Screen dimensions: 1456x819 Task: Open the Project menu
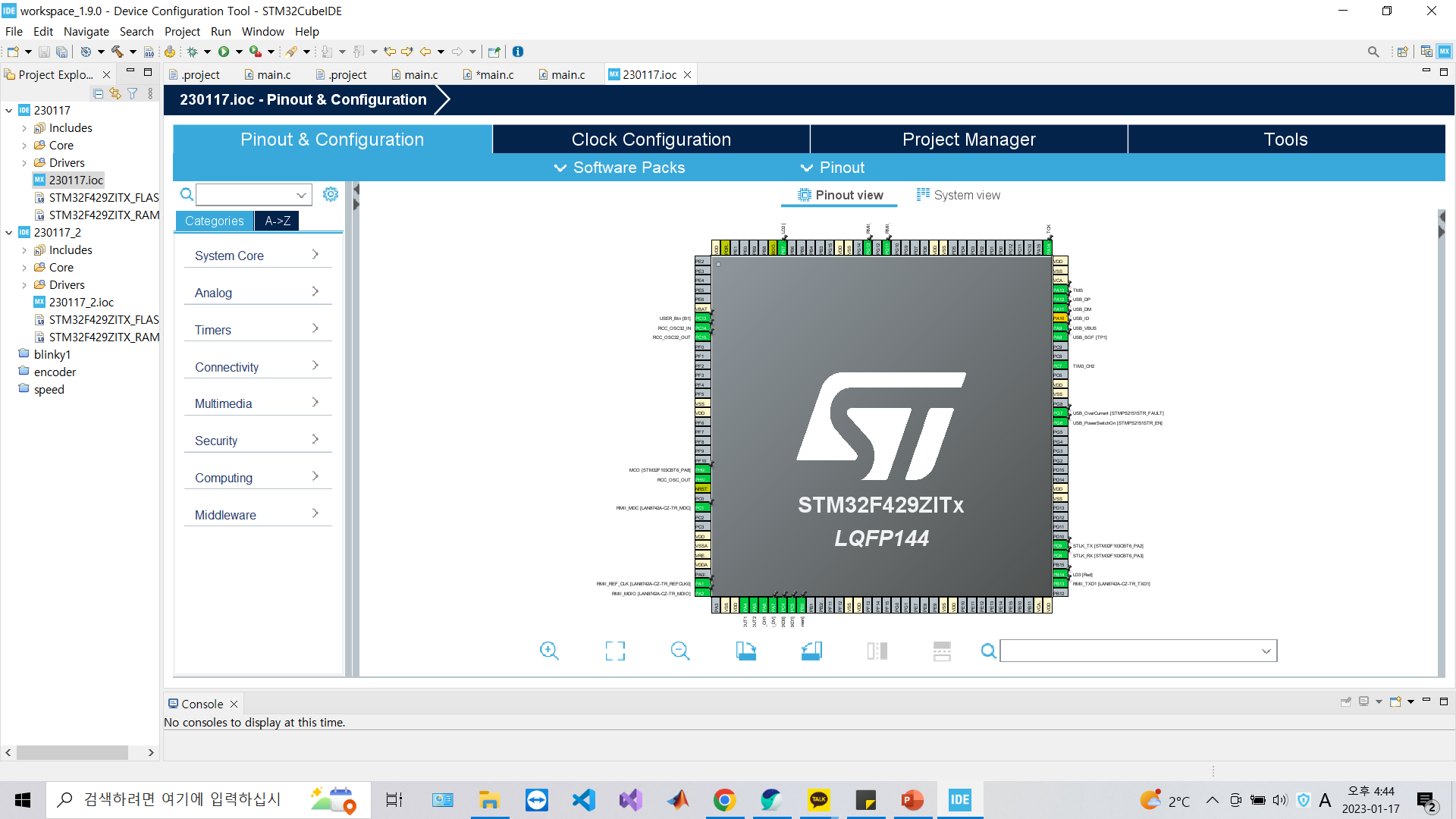click(x=182, y=31)
